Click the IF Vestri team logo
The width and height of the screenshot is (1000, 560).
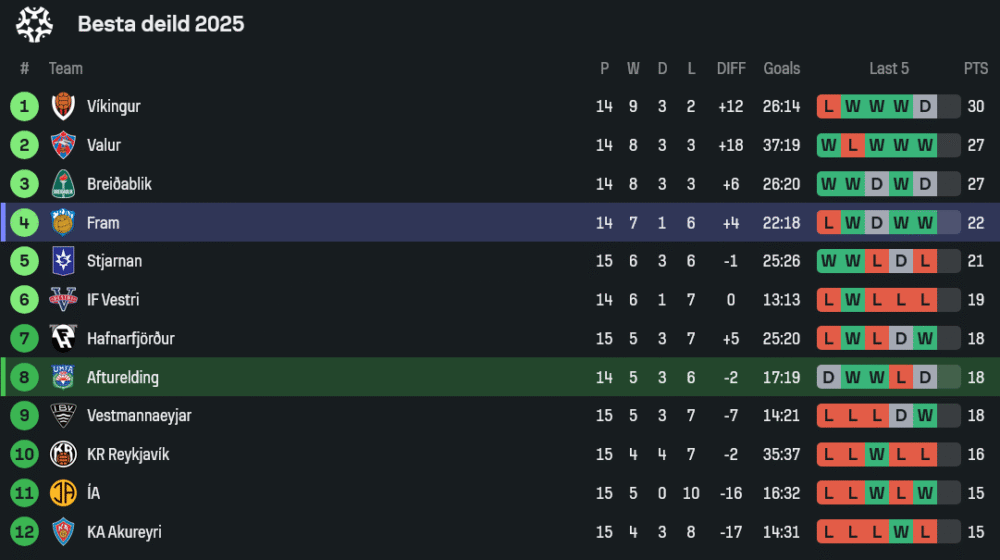[x=63, y=300]
